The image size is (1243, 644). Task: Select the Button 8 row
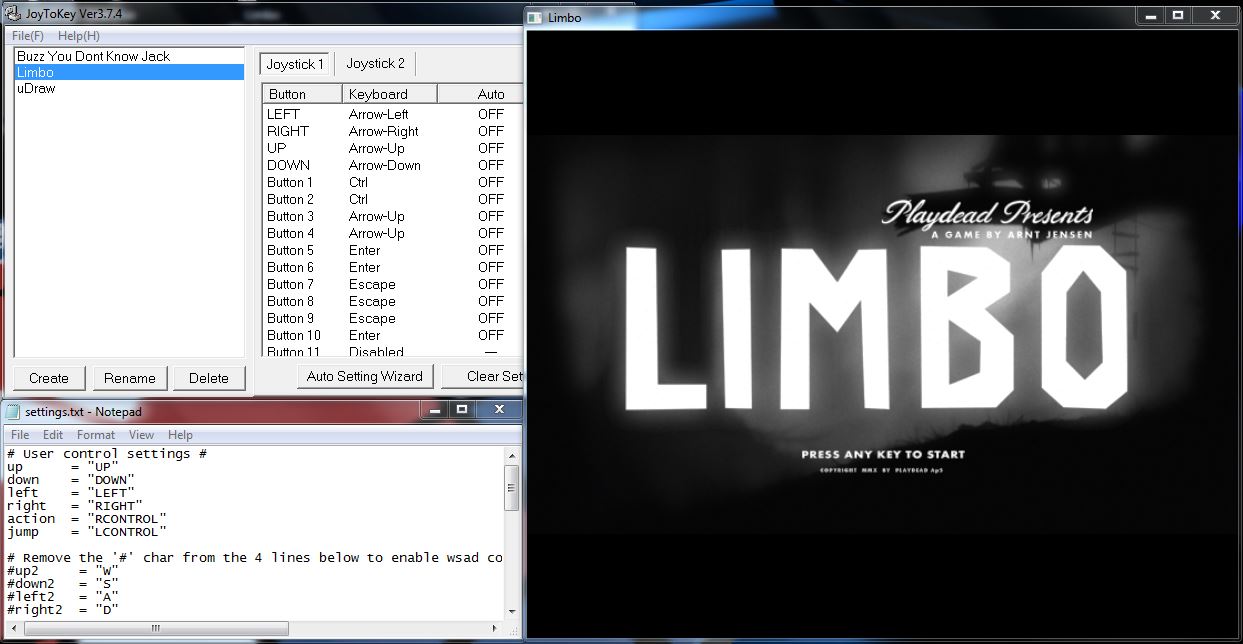point(392,301)
